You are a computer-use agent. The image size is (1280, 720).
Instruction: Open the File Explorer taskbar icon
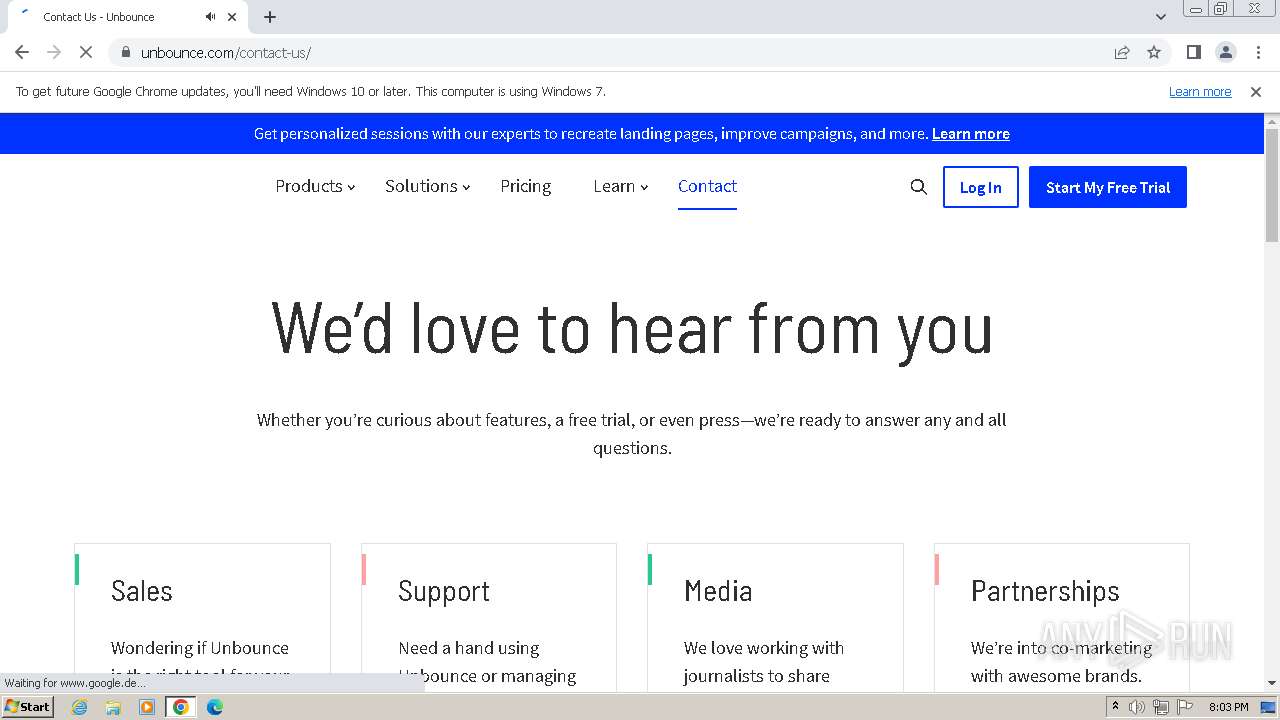113,707
